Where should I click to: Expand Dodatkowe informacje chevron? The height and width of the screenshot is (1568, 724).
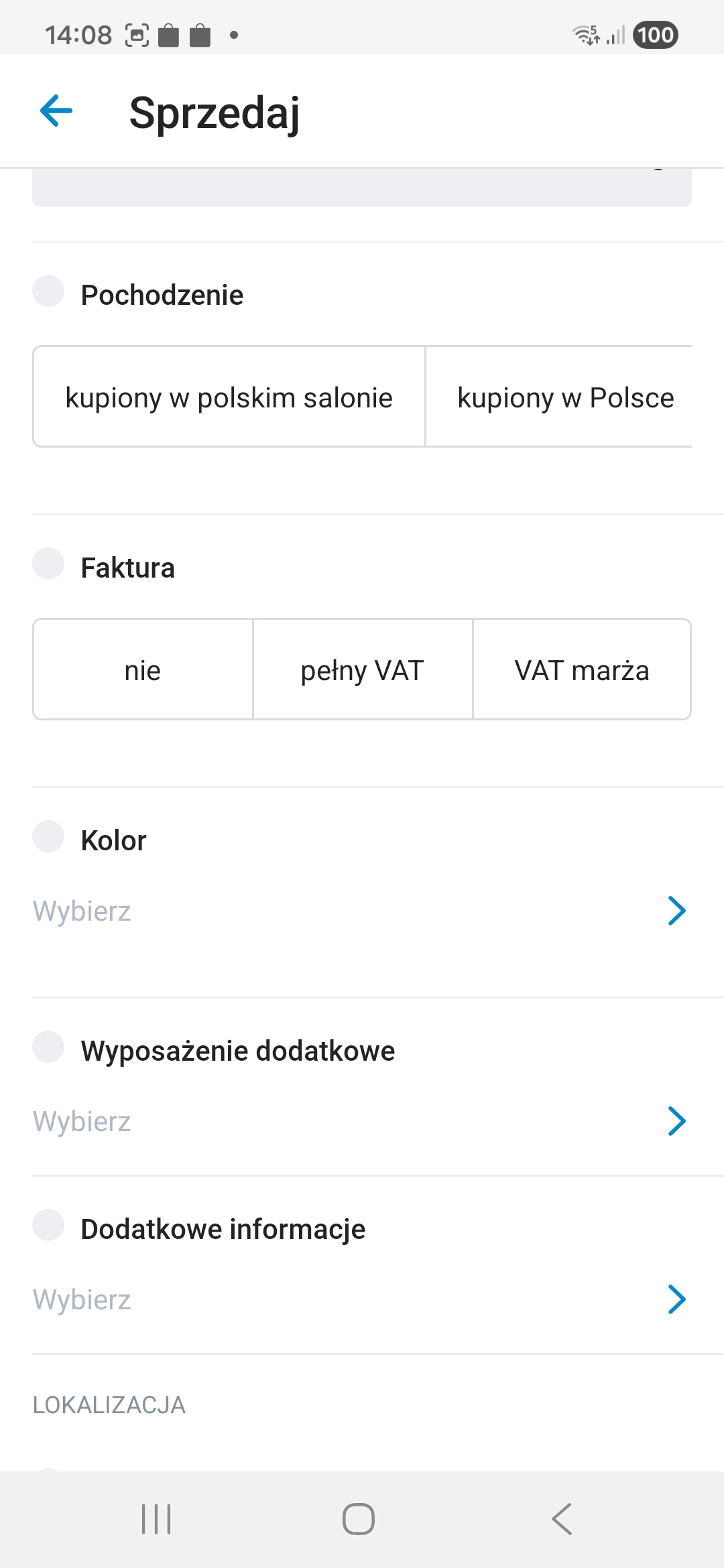[676, 1299]
